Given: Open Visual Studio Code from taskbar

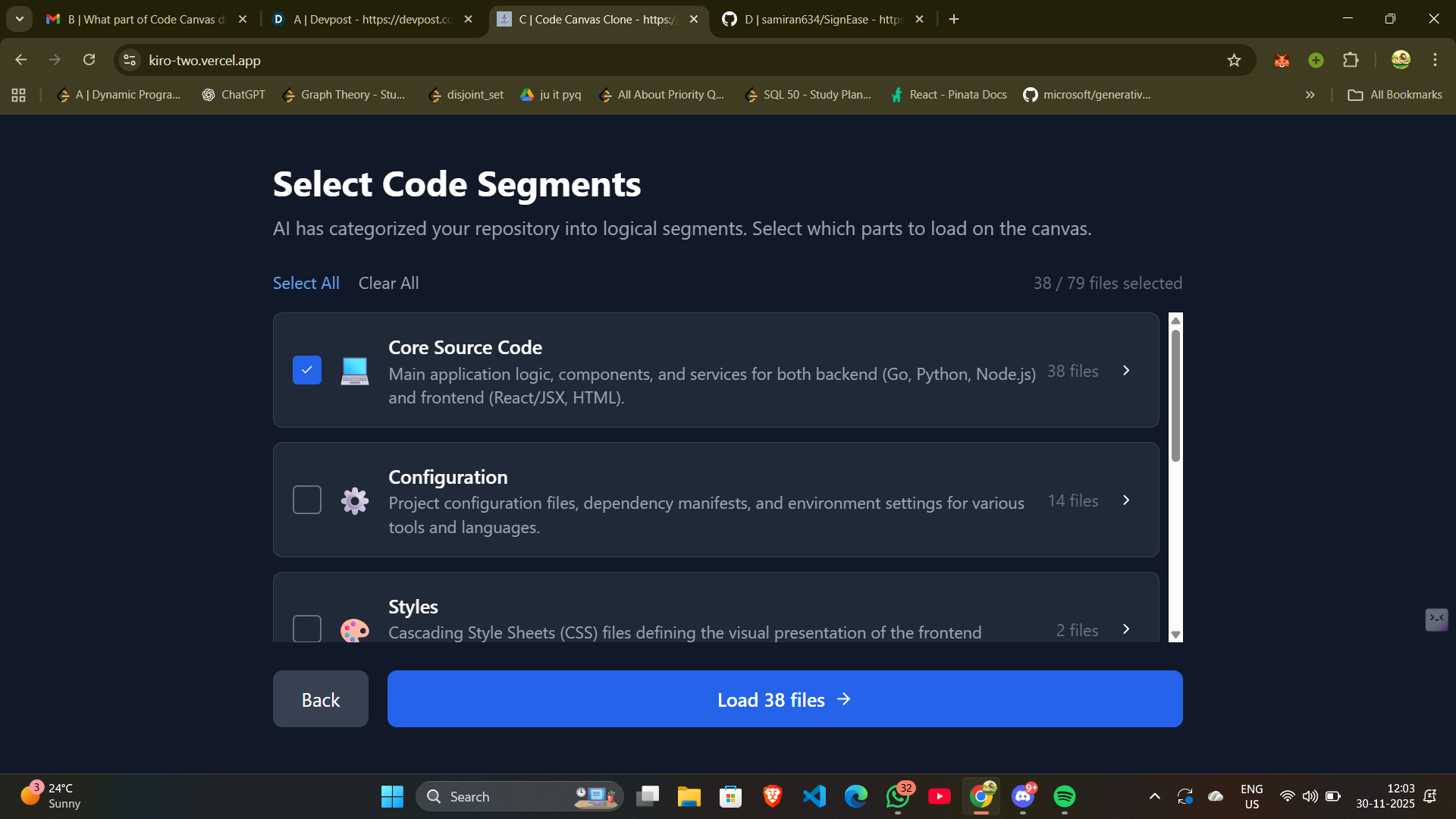Looking at the screenshot, I should pyautogui.click(x=814, y=796).
